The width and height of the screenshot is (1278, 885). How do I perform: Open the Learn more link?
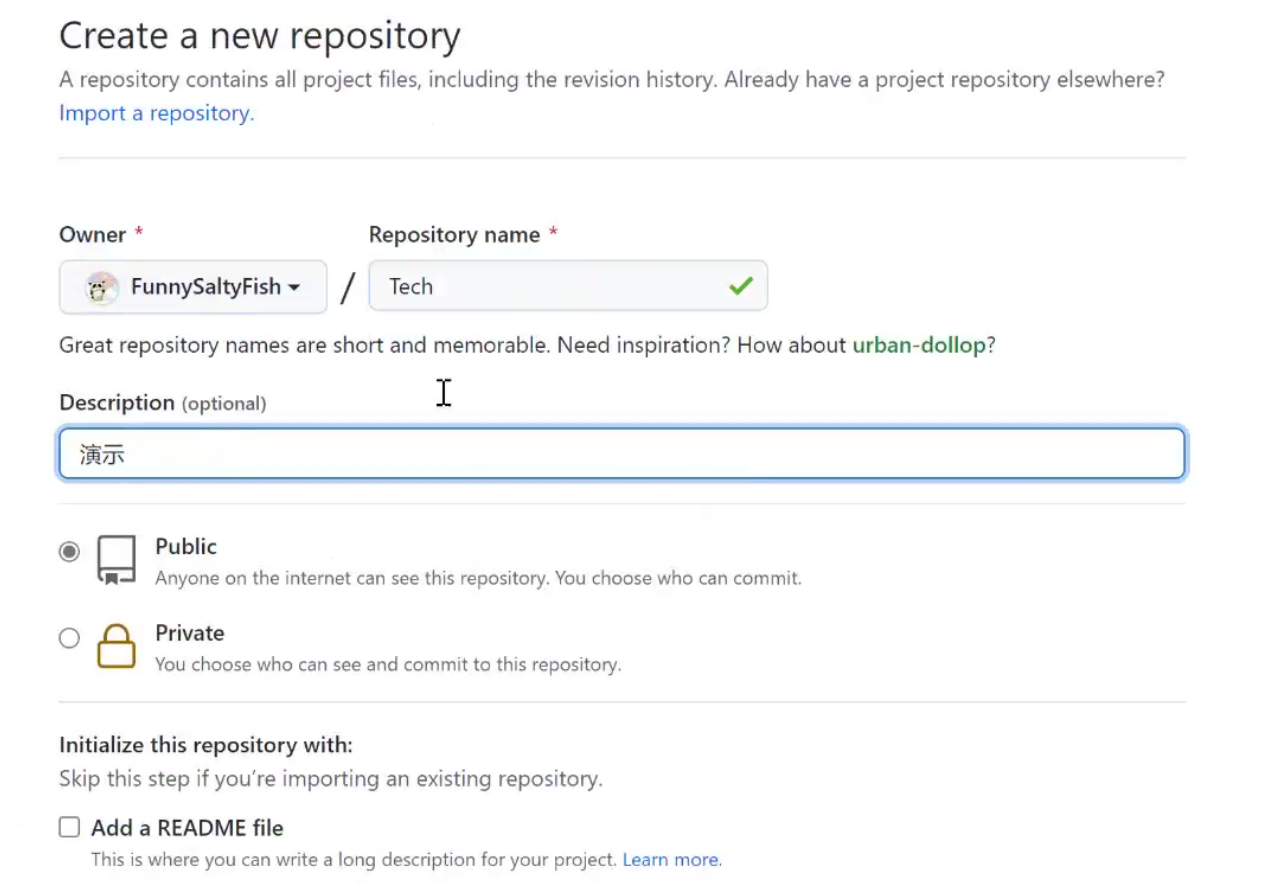coord(672,859)
